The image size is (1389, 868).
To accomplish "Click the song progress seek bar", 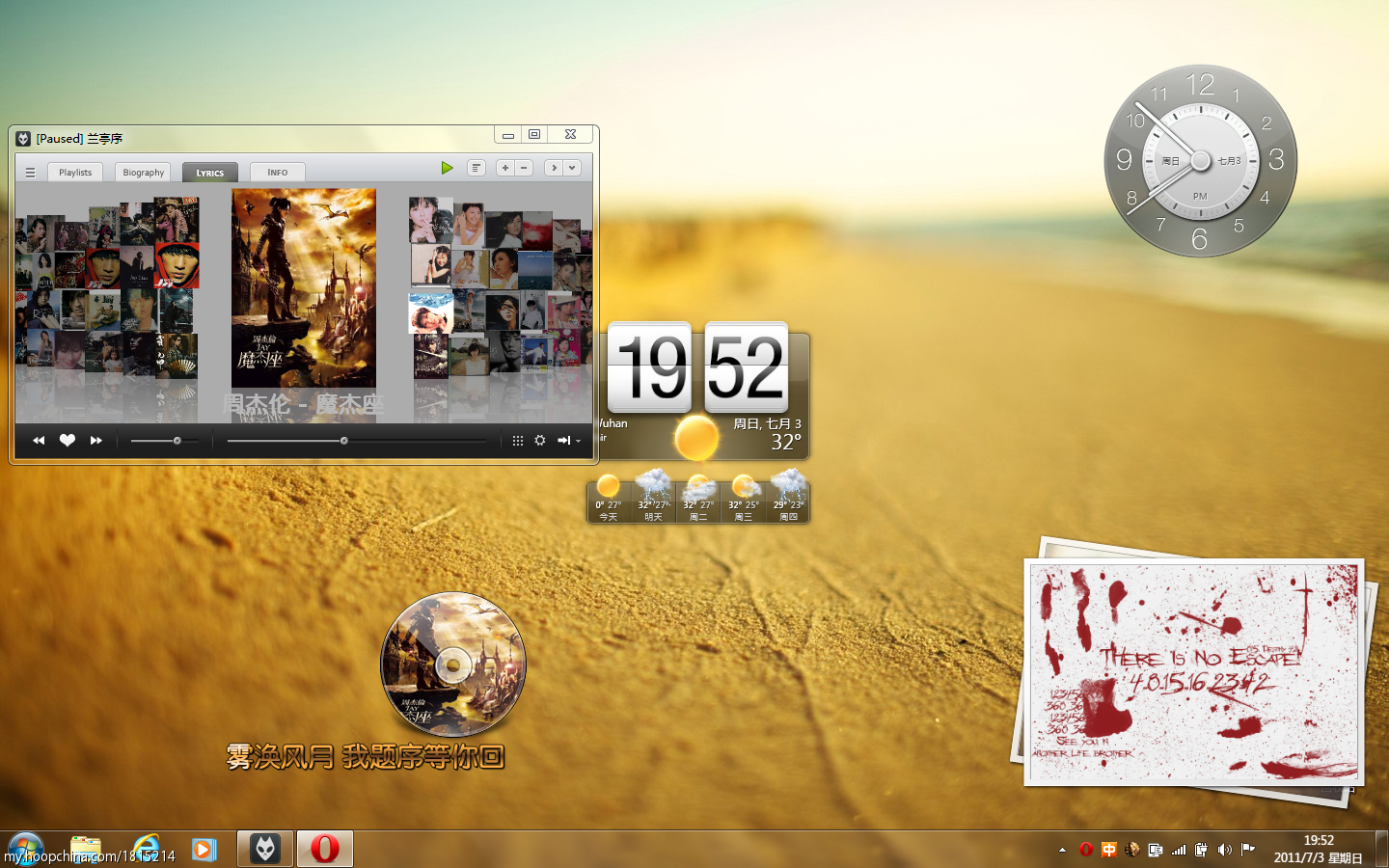I will pyautogui.click(x=357, y=441).
